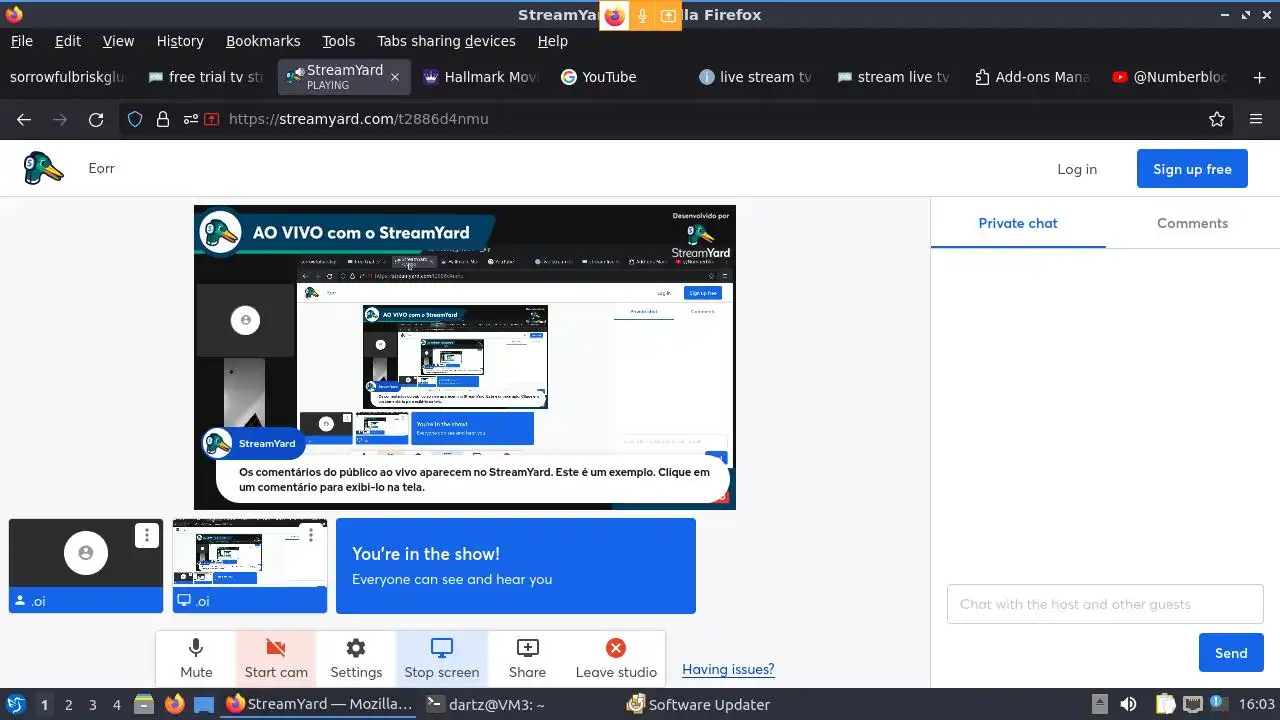This screenshot has width=1280, height=720.
Task: Open the Tools menu
Action: pos(338,41)
